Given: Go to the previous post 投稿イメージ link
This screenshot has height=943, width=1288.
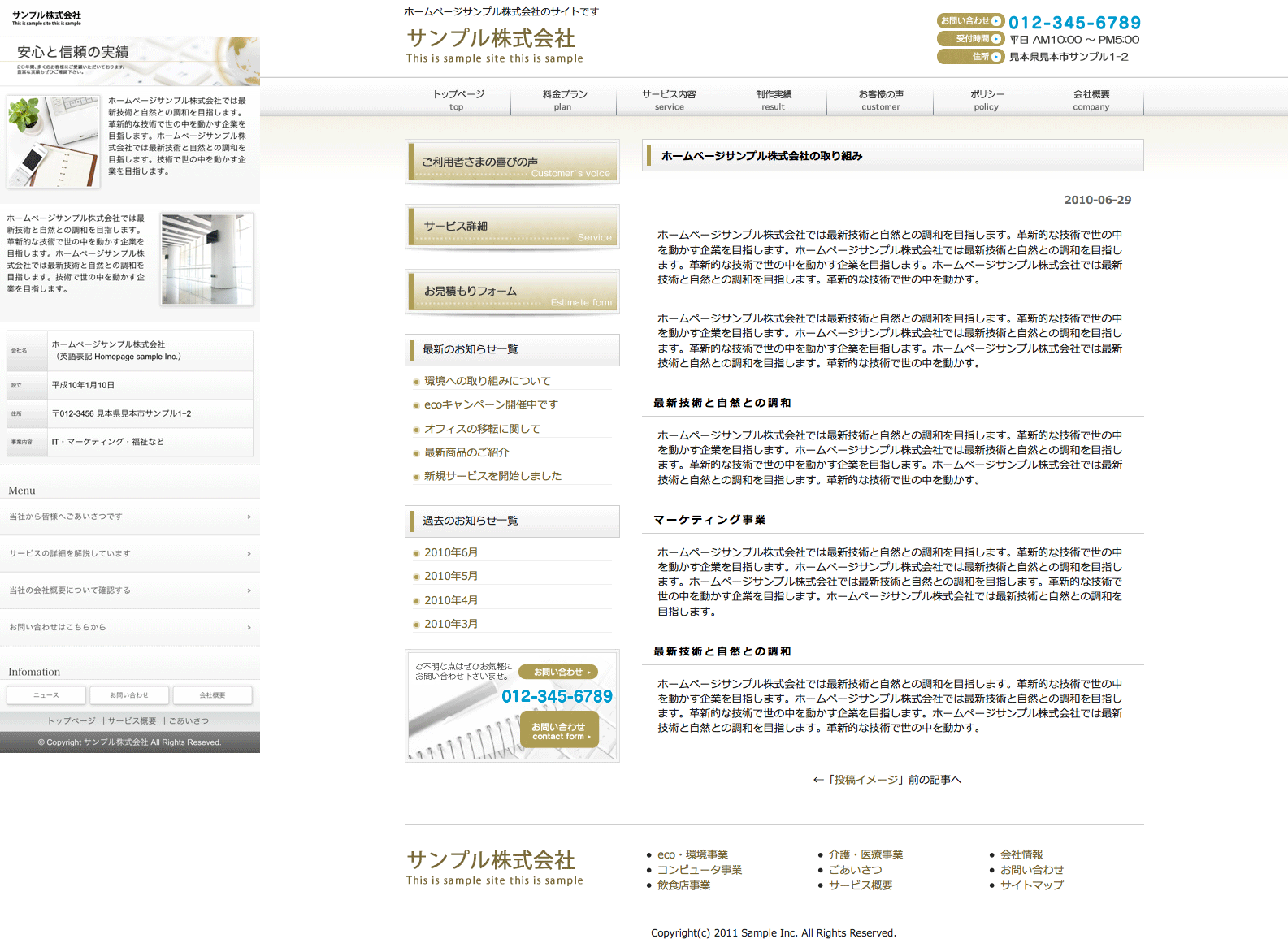Looking at the screenshot, I should 887,780.
